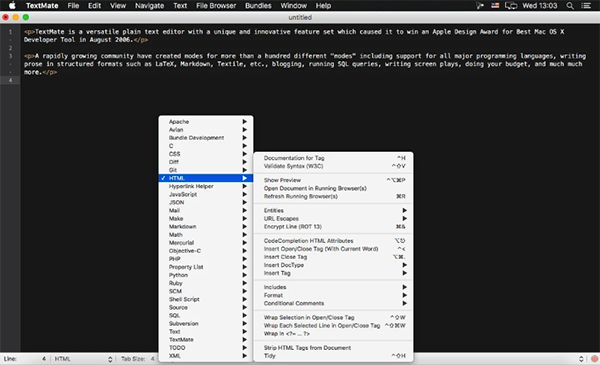The image size is (600, 365).
Task: Expand the Python bundle submenu
Action: tap(206, 275)
